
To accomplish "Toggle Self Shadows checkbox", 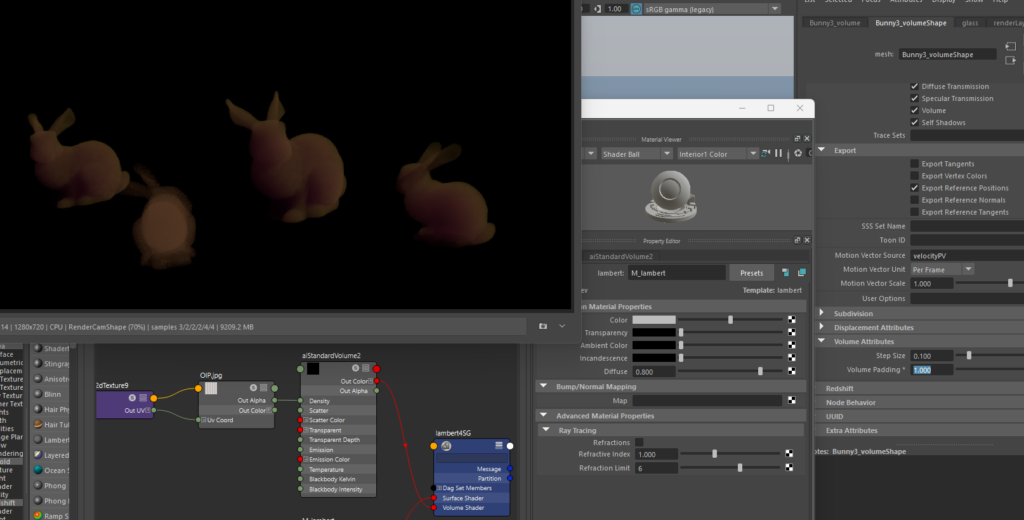I will coord(914,122).
